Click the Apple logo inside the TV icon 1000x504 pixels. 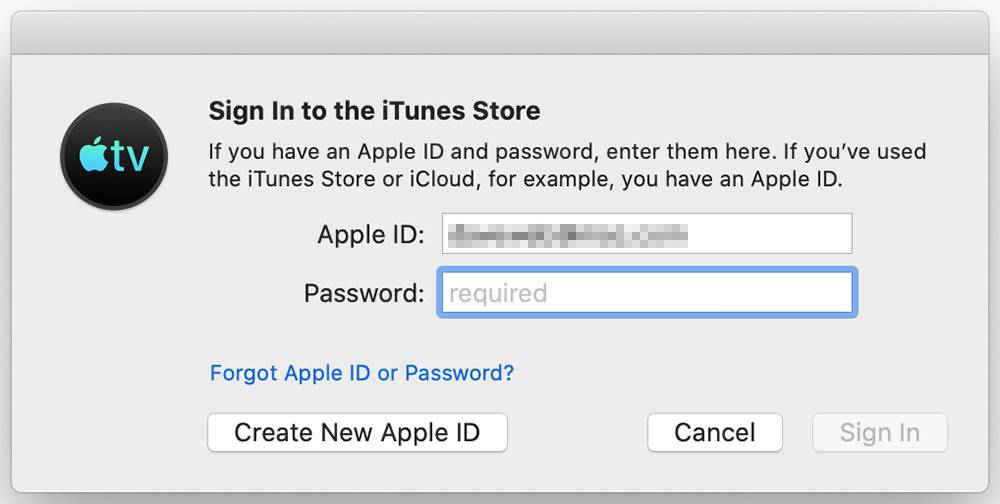click(x=93, y=154)
